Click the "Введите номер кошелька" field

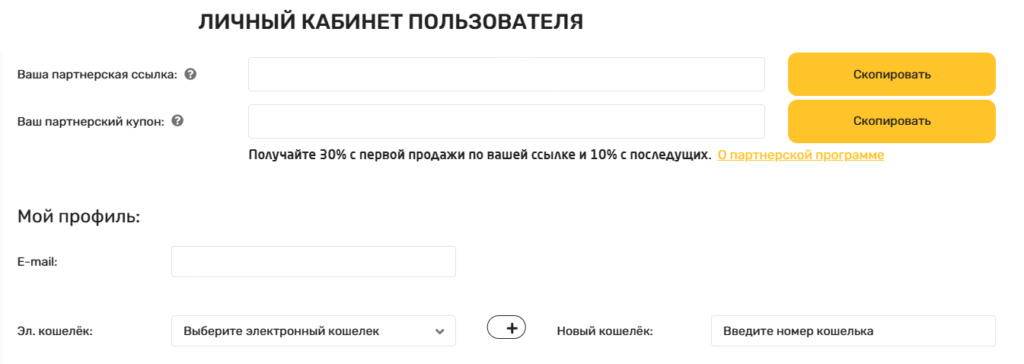click(853, 331)
